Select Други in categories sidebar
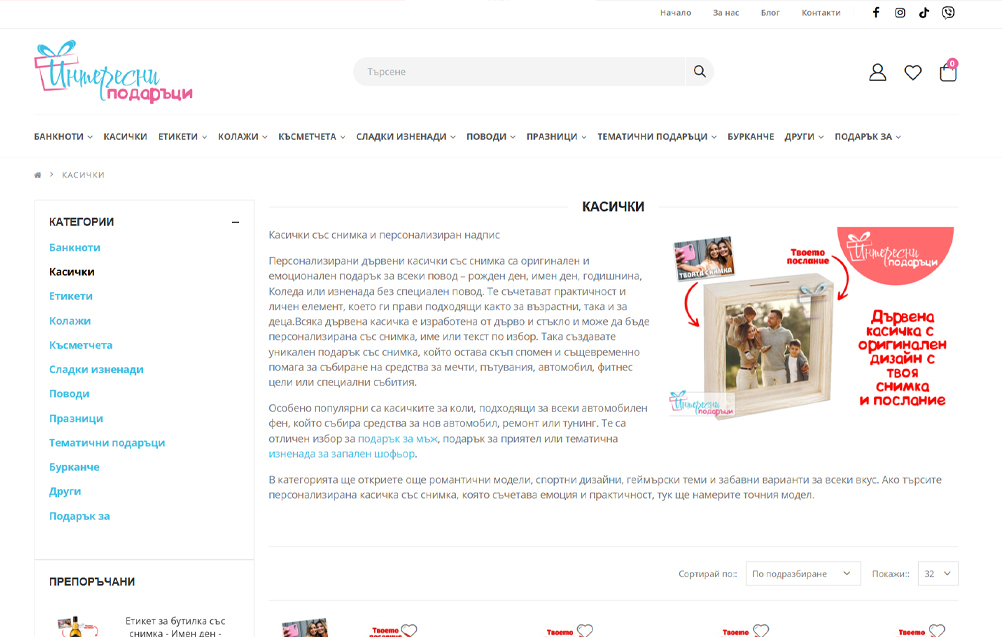 pyautogui.click(x=65, y=491)
